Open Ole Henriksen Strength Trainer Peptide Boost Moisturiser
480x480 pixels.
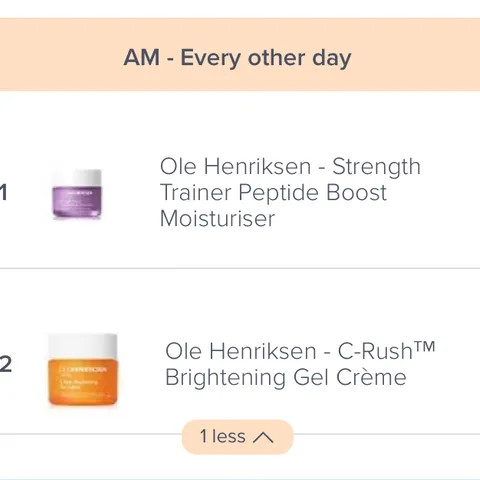(290, 192)
